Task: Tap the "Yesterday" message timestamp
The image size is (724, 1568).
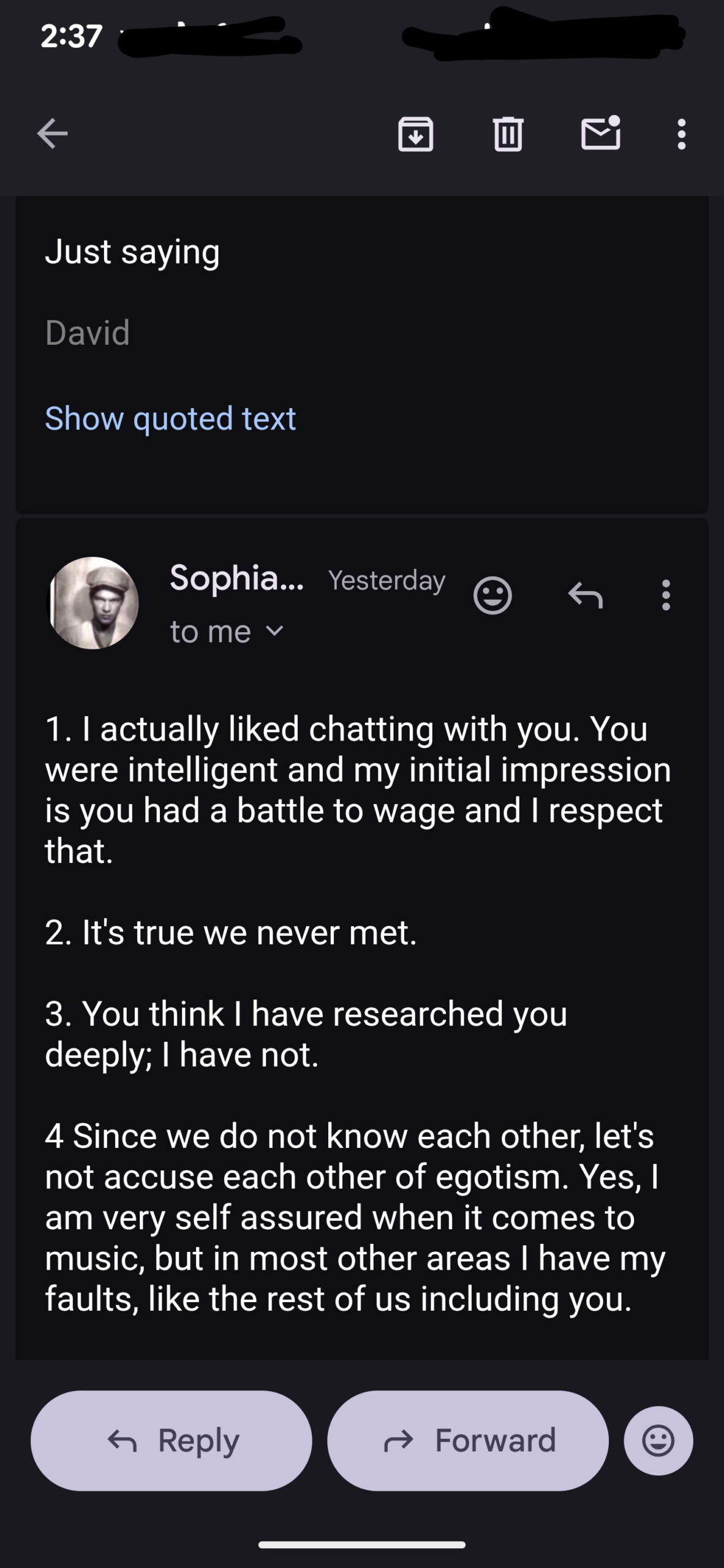Action: (x=387, y=580)
